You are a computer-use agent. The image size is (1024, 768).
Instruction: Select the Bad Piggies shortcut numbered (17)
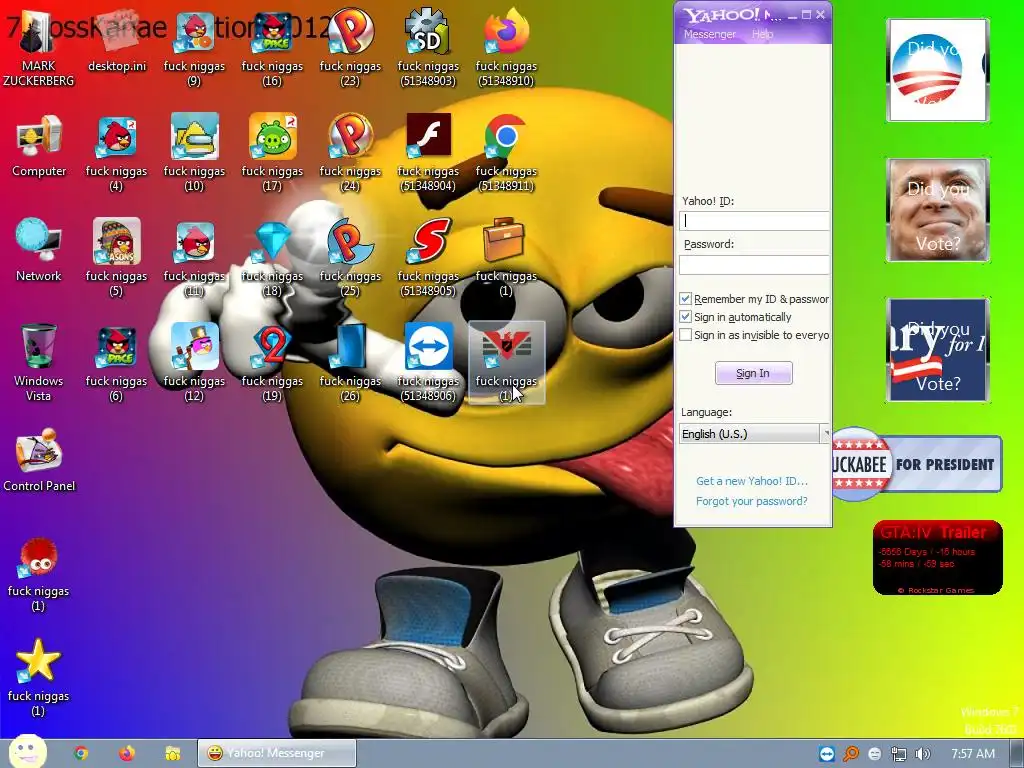[272, 152]
